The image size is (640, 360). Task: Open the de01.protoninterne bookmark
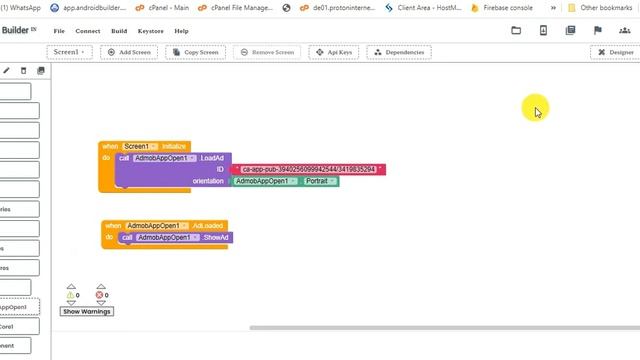(x=337, y=8)
